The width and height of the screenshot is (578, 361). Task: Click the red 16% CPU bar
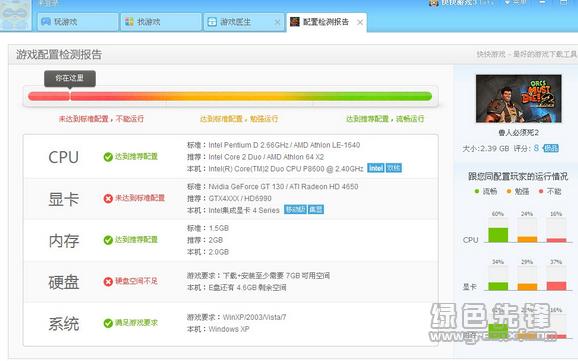(x=556, y=240)
